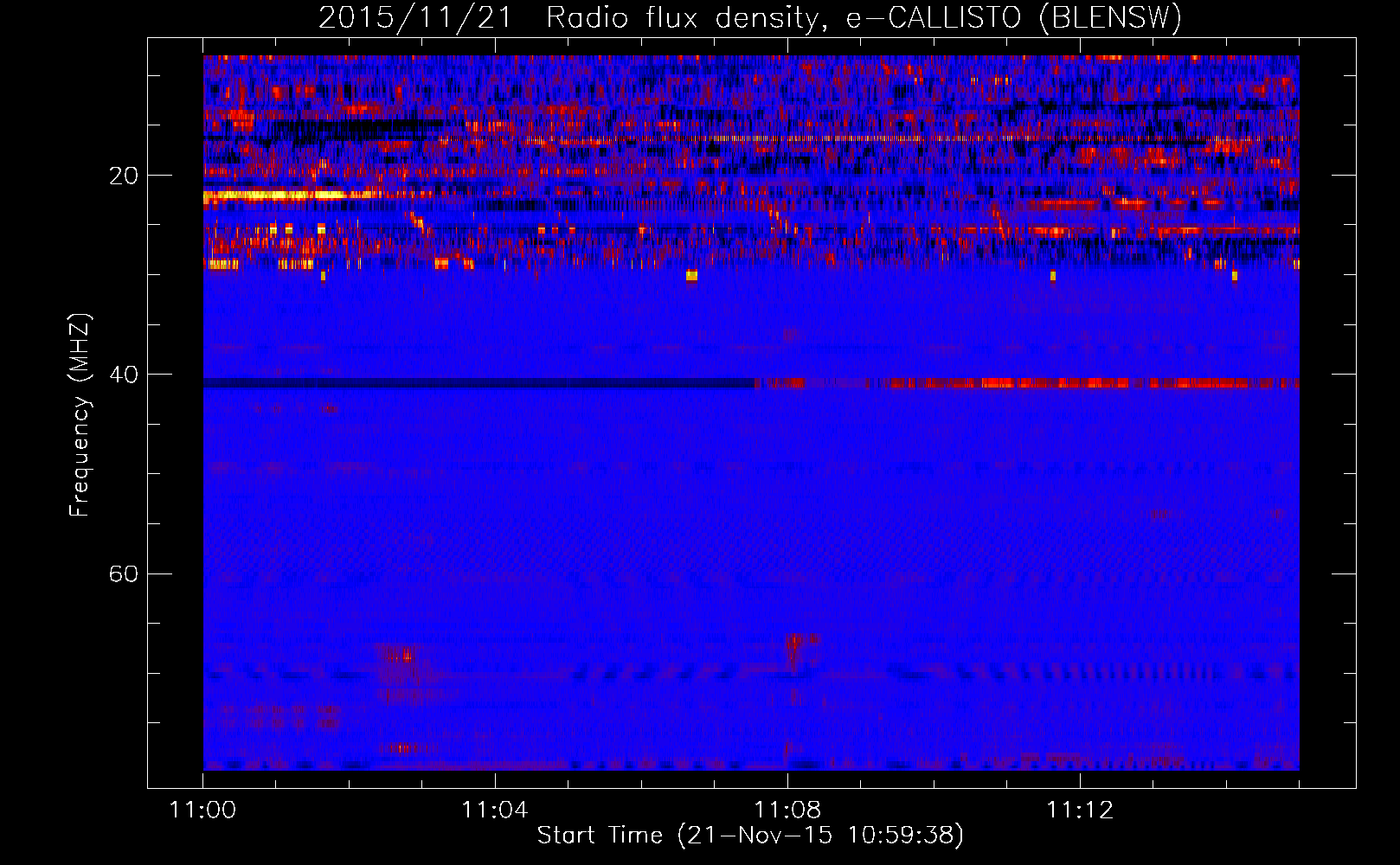Click the 'Frequency (MHZ)' axis label

79,415
